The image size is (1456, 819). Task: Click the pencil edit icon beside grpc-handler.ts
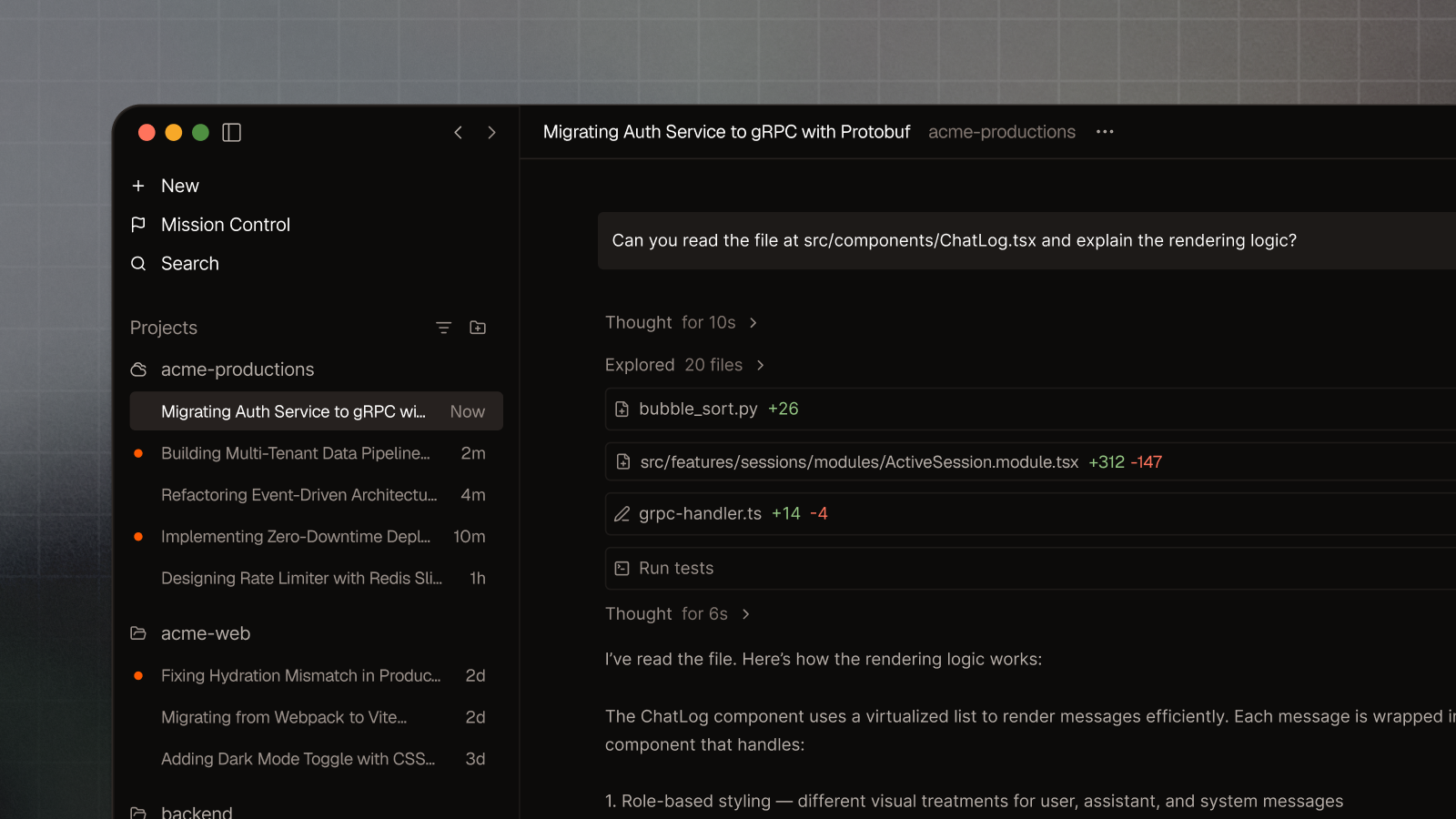(622, 514)
